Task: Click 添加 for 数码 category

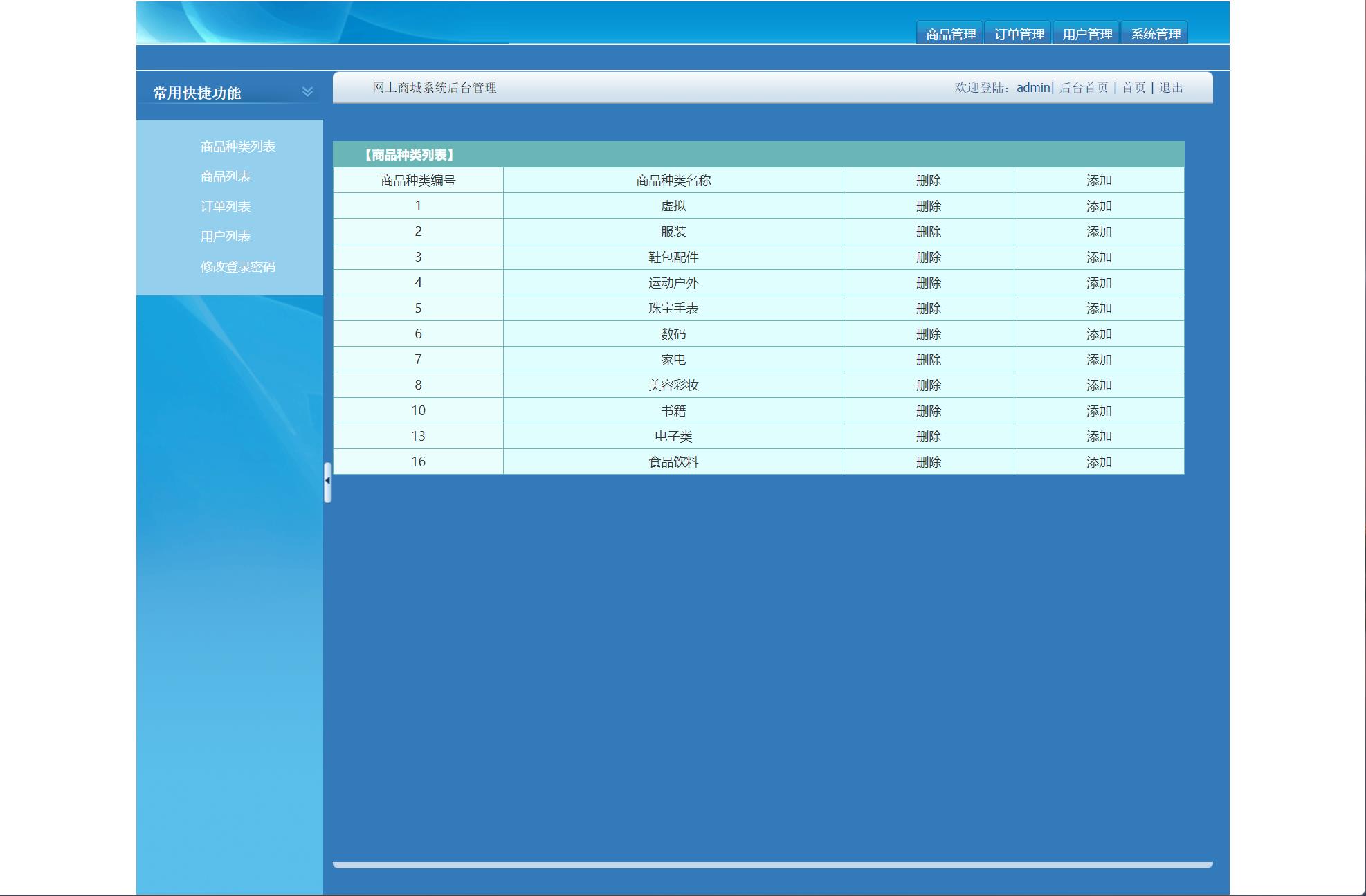Action: [1098, 334]
